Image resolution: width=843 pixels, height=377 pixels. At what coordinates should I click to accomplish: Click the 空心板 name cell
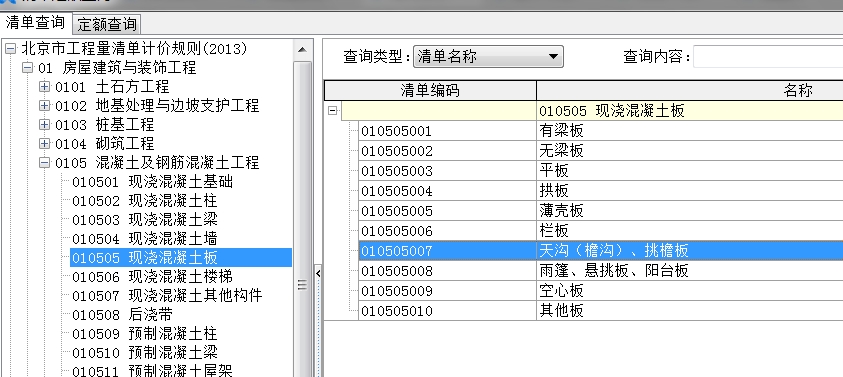690,291
